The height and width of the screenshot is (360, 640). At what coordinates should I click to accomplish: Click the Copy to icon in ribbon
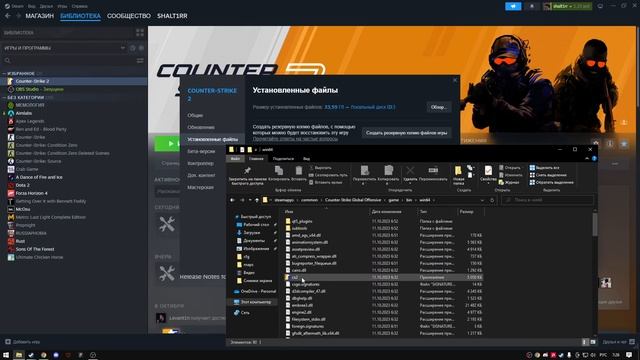(x=388, y=170)
